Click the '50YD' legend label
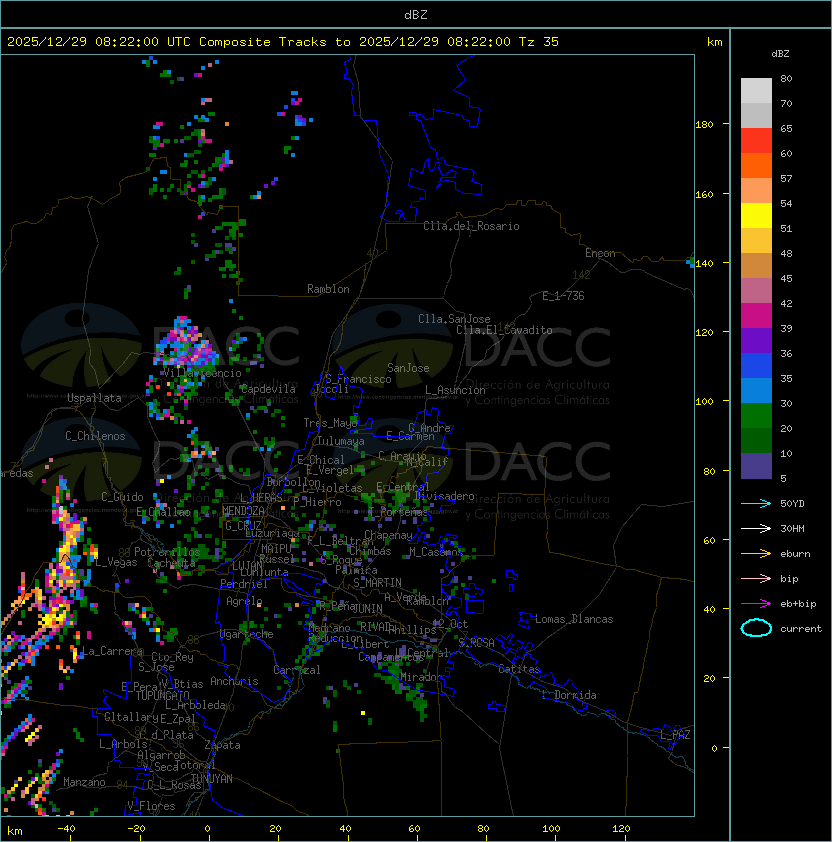The height and width of the screenshot is (842, 832). click(792, 503)
